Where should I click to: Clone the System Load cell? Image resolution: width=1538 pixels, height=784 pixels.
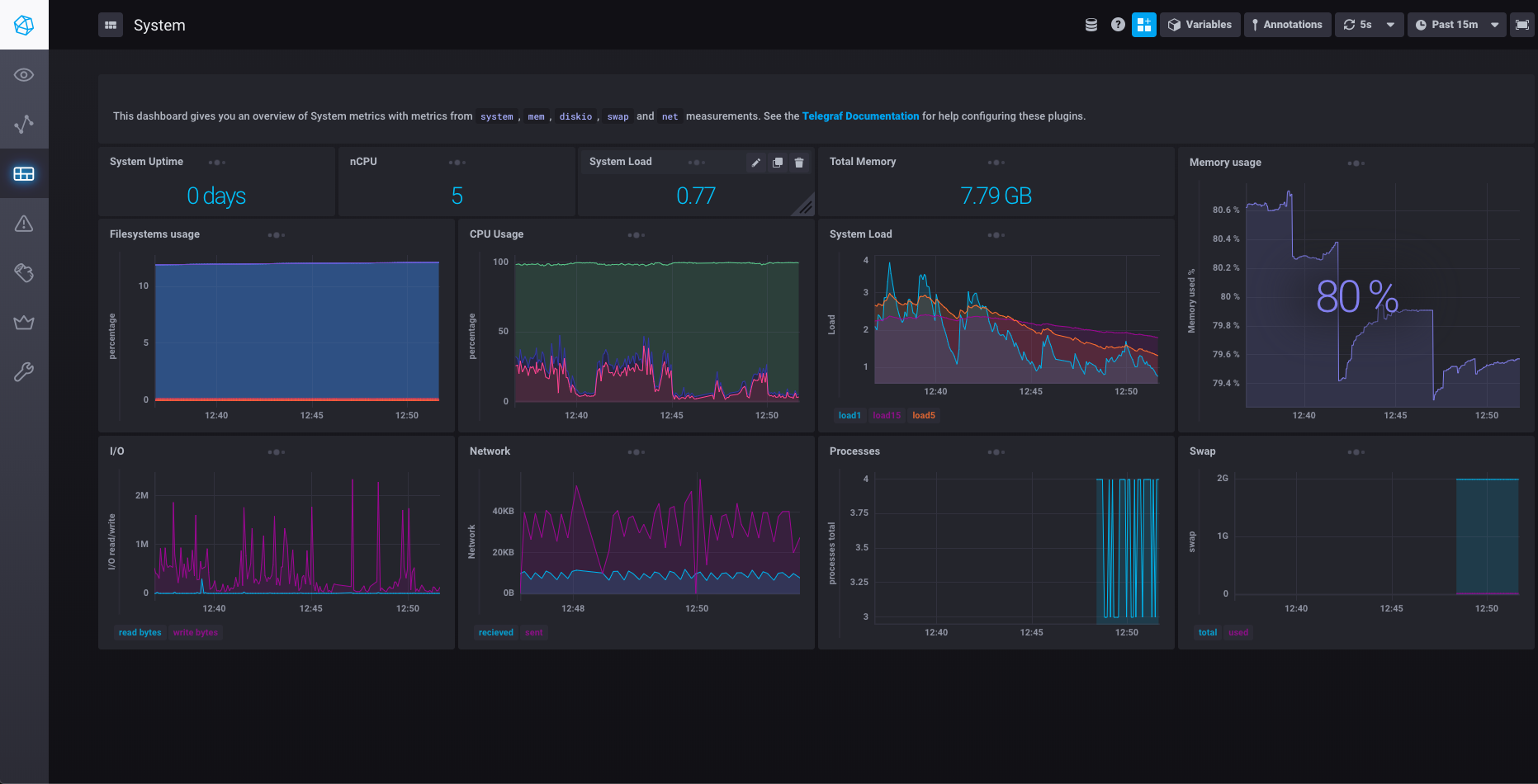pyautogui.click(x=777, y=163)
